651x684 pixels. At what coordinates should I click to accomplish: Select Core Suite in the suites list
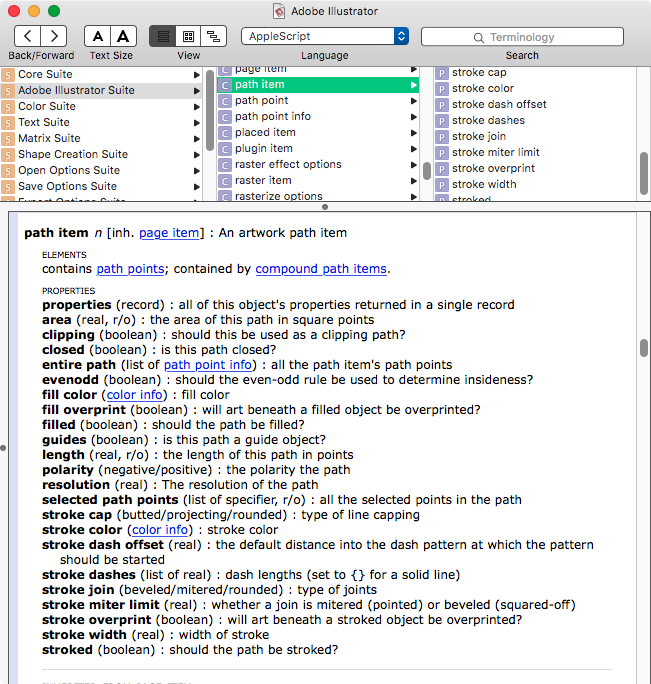pos(101,75)
